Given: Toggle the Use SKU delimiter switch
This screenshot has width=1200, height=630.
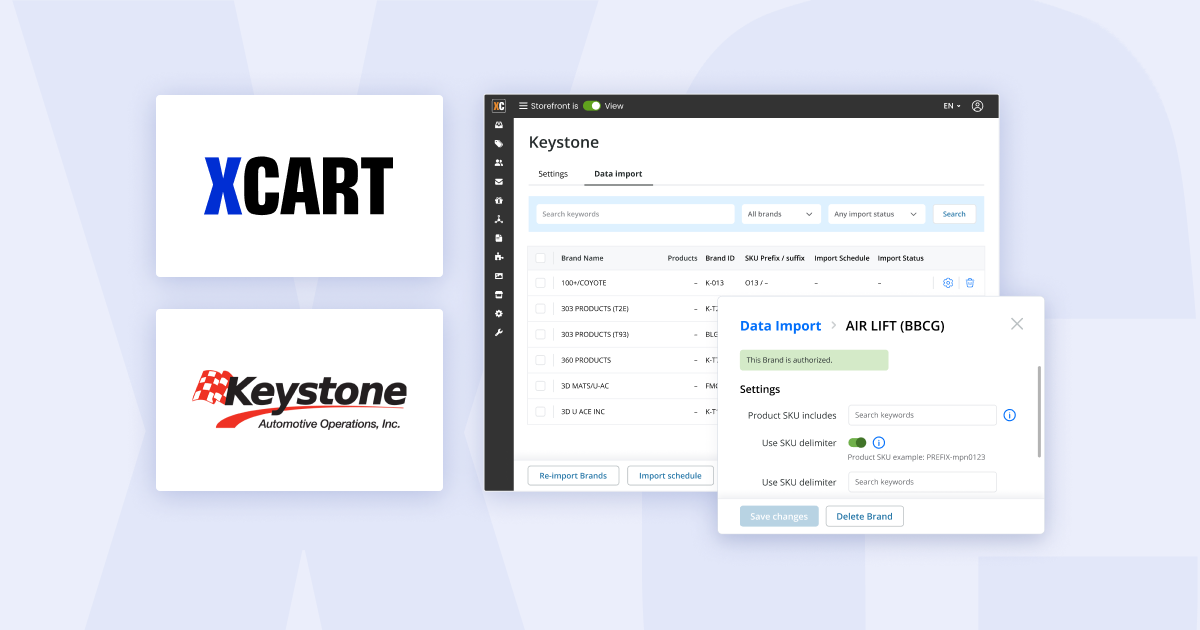Looking at the screenshot, I should (x=857, y=443).
